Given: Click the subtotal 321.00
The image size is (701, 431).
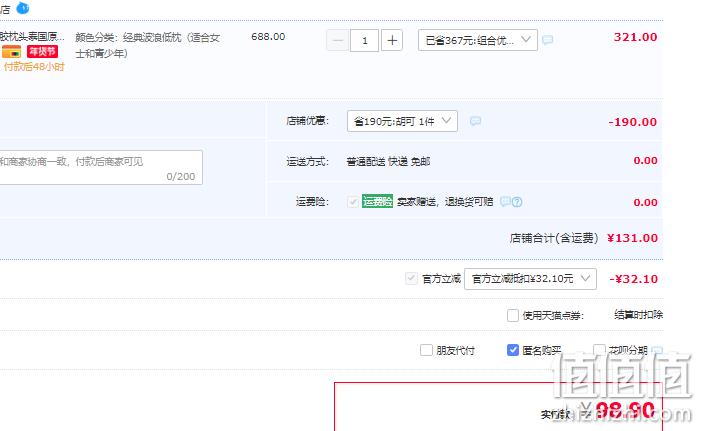Looking at the screenshot, I should (x=635, y=37).
